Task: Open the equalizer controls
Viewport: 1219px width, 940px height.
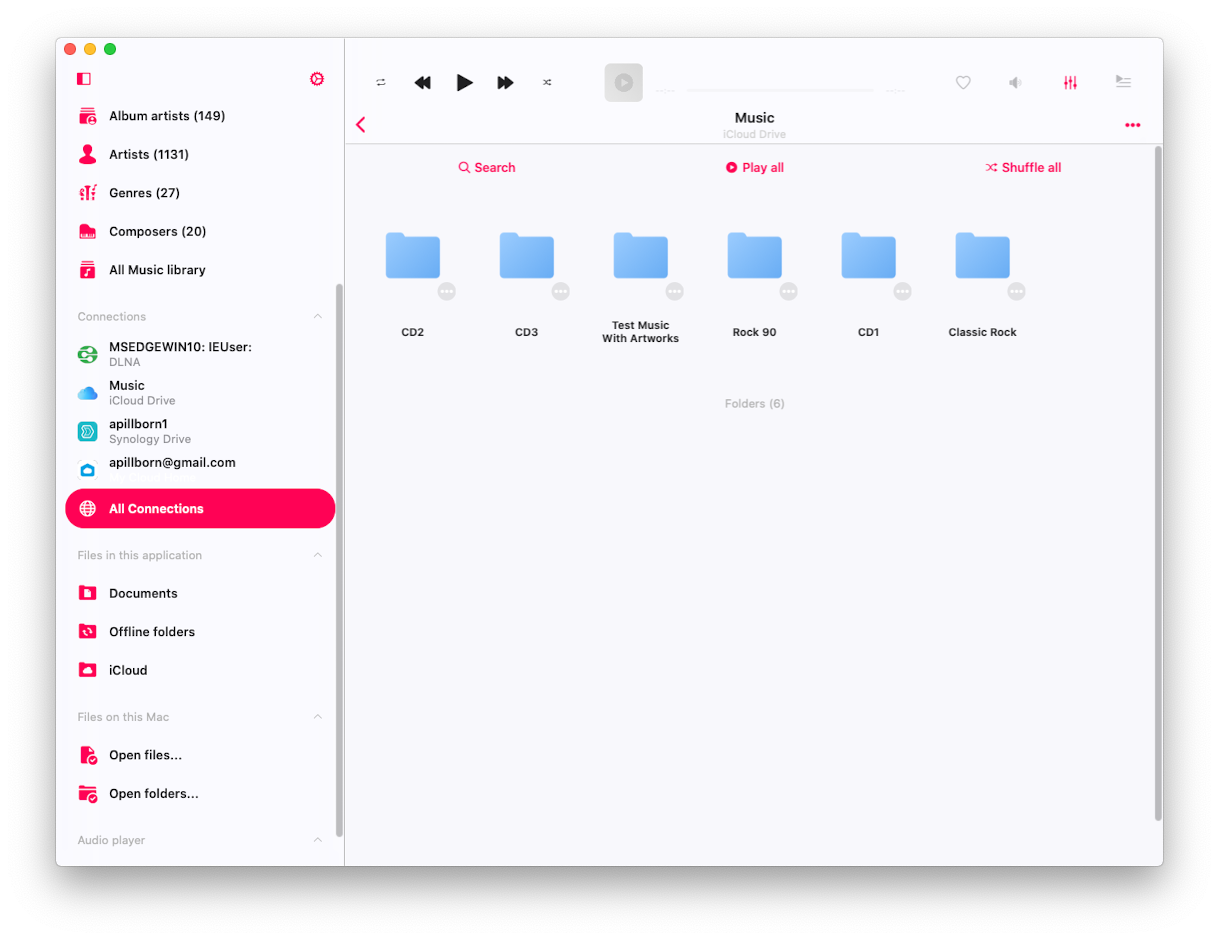Action: (1070, 83)
